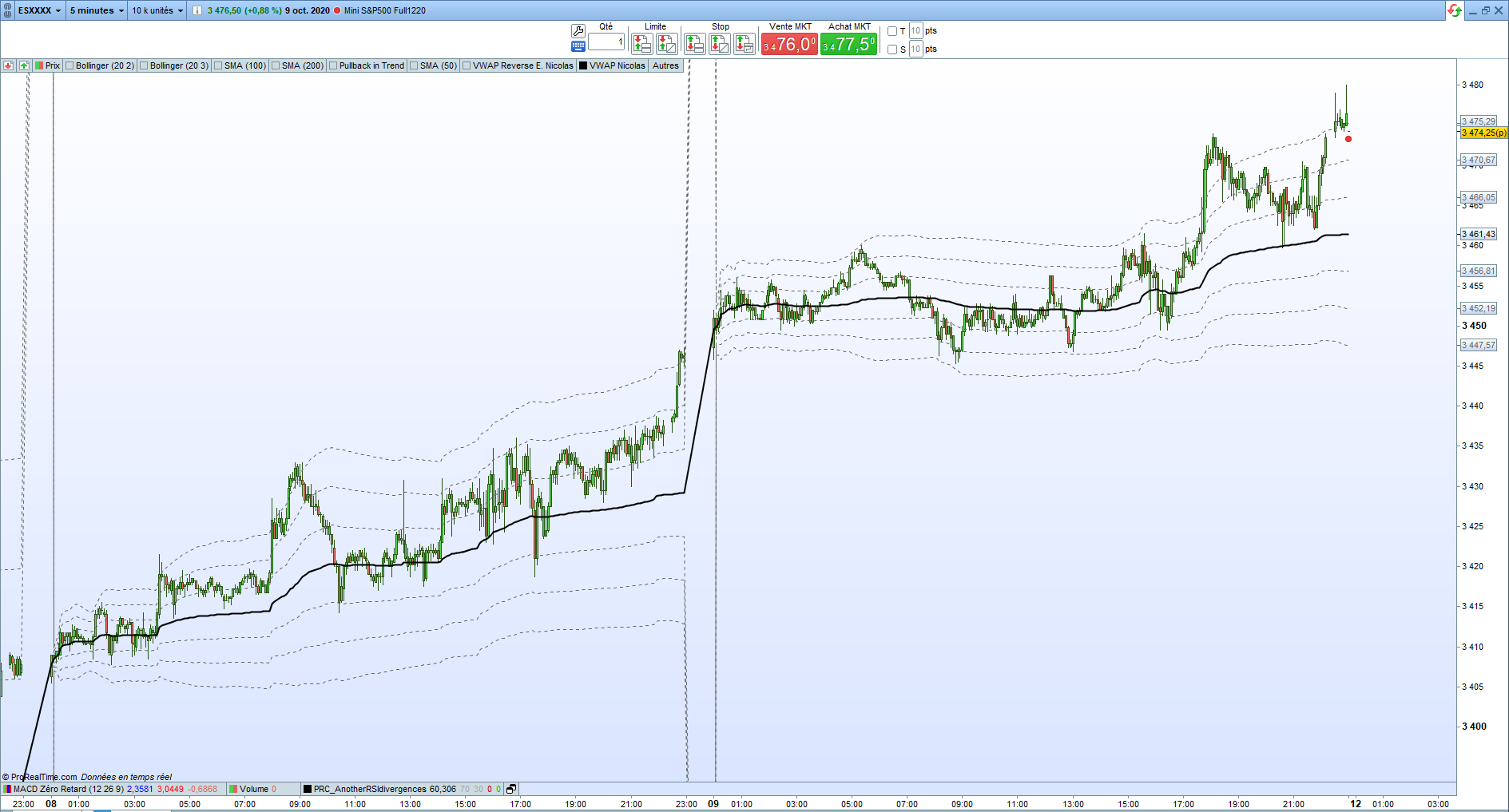This screenshot has width=1509, height=812.
Task: Click the MACD Zéro Retard color icon
Action: pyautogui.click(x=7, y=789)
